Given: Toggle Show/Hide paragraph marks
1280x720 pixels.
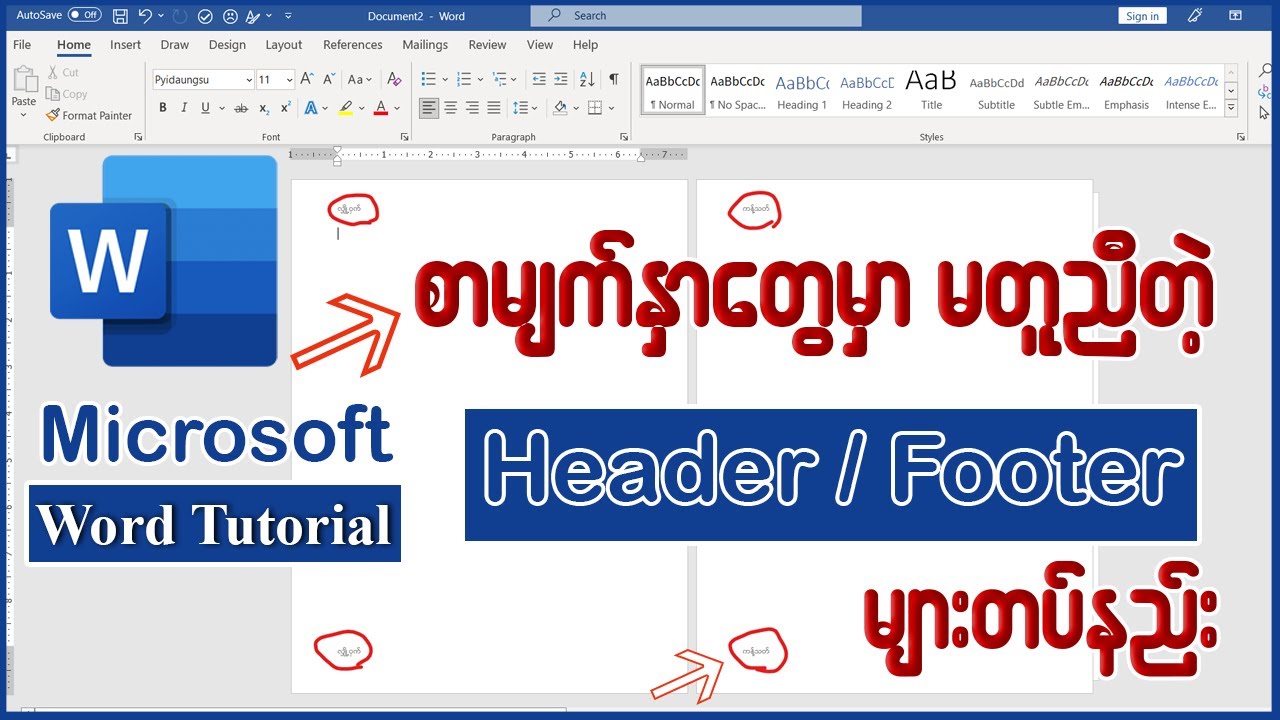Looking at the screenshot, I should pyautogui.click(x=614, y=79).
